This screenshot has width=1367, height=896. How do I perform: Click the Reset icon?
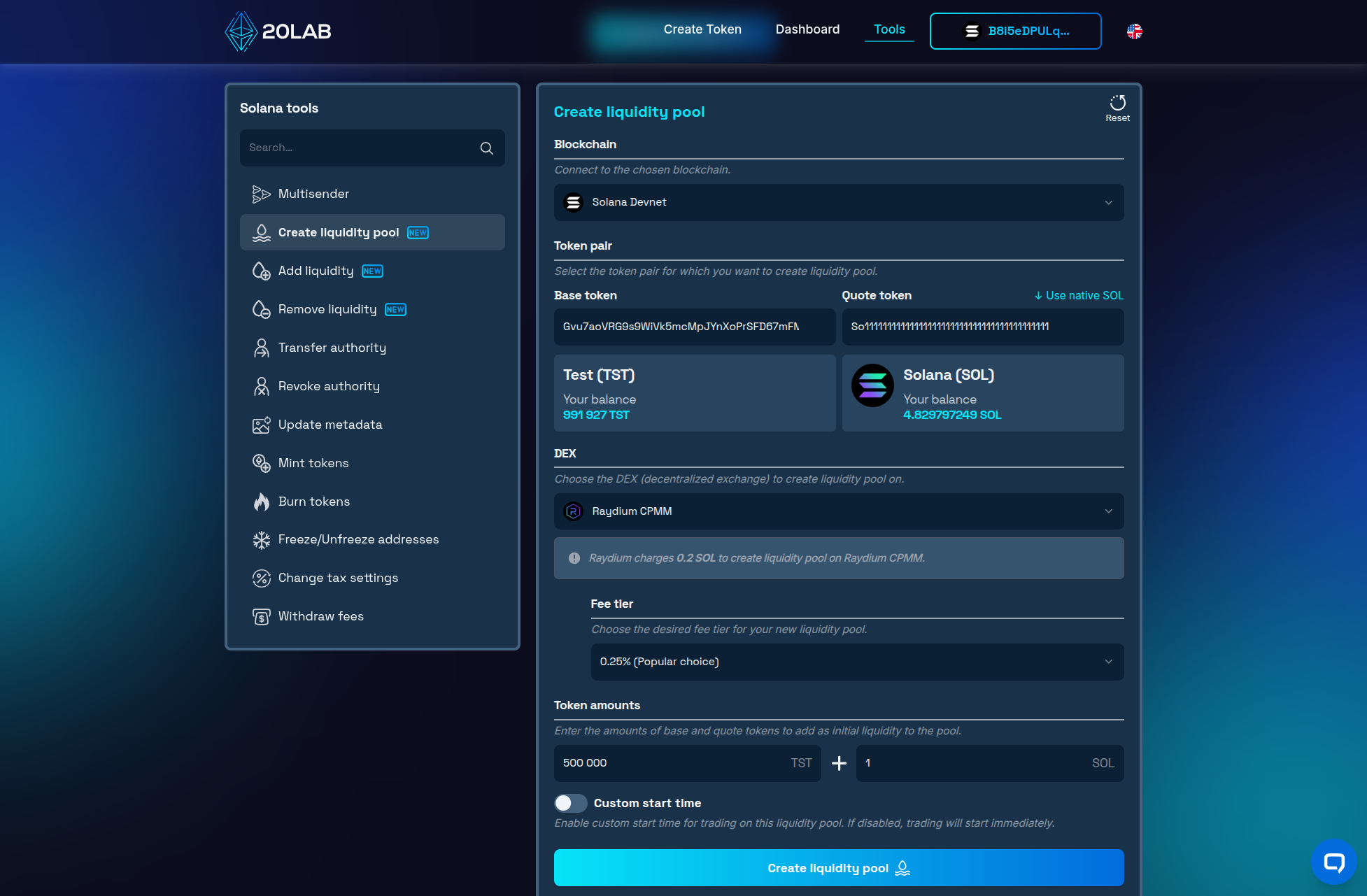click(1117, 104)
